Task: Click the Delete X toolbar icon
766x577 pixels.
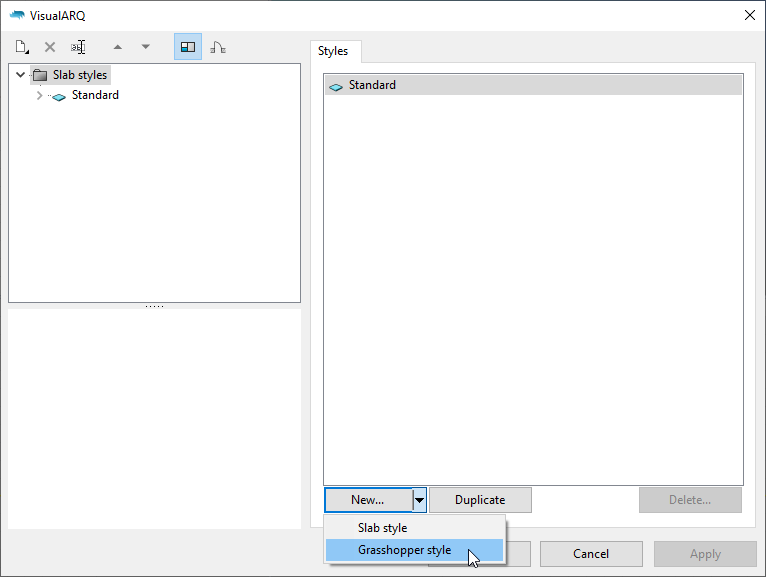Action: coord(50,47)
